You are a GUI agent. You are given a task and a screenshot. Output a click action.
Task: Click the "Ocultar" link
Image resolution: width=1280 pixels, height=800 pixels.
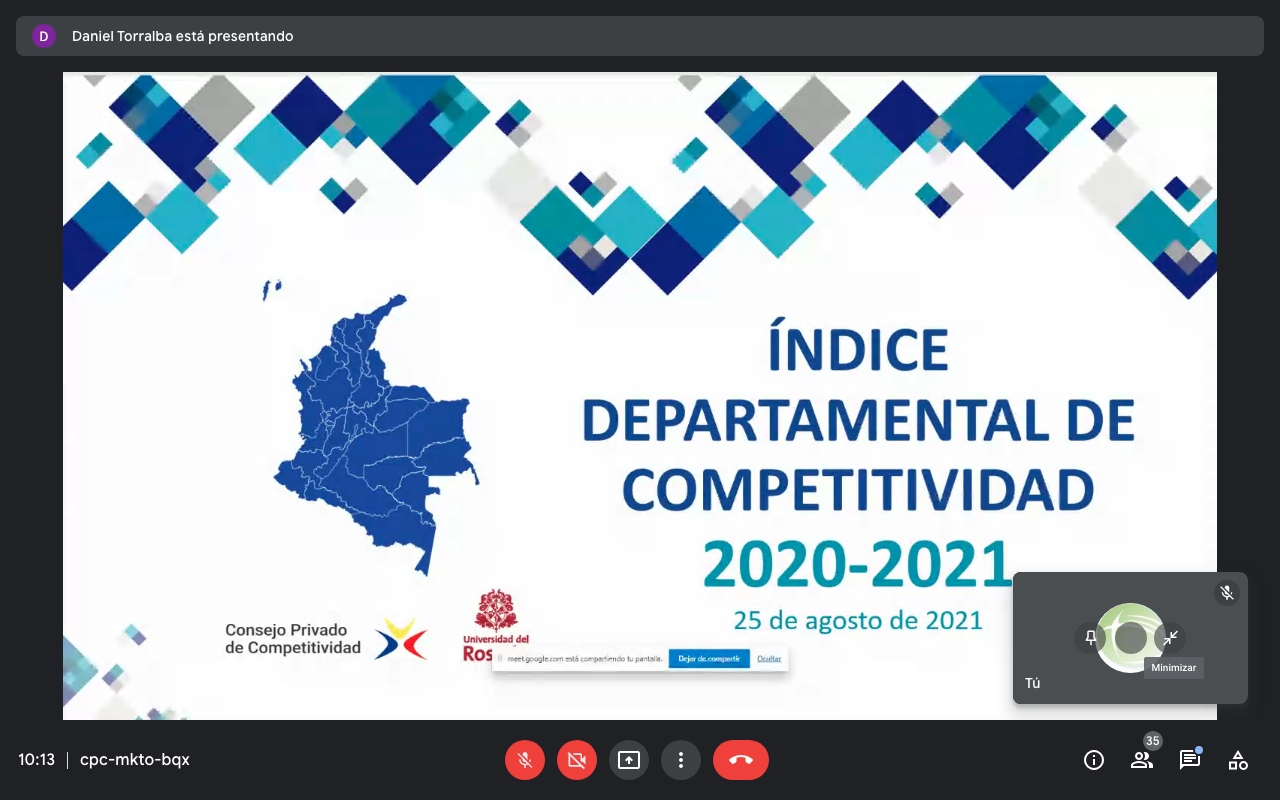(x=769, y=659)
